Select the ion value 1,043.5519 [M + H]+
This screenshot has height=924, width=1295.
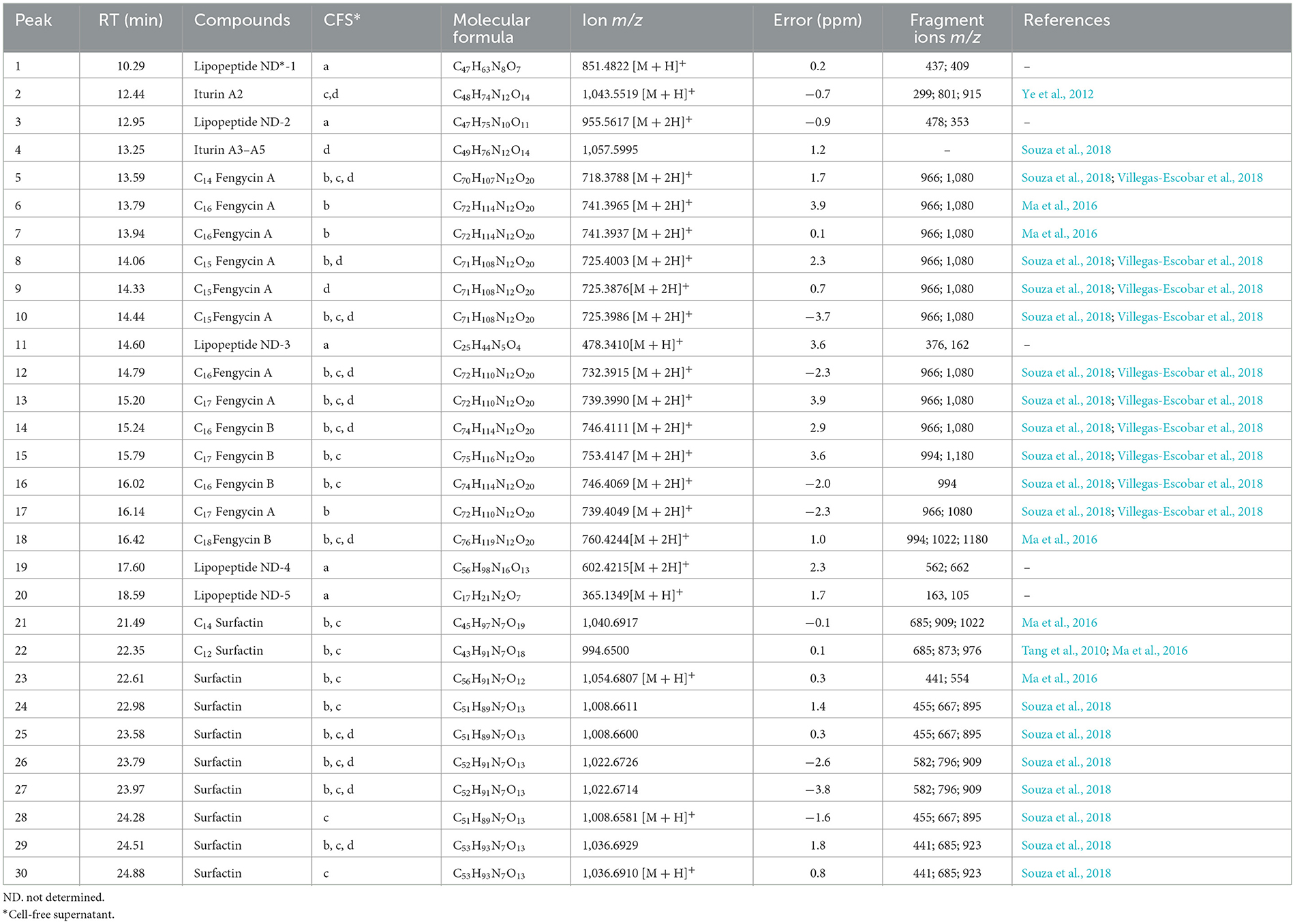tap(639, 94)
